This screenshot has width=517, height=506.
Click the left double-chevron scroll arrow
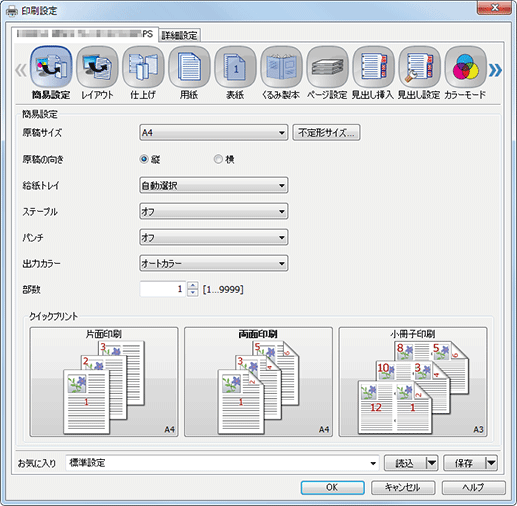click(21, 70)
